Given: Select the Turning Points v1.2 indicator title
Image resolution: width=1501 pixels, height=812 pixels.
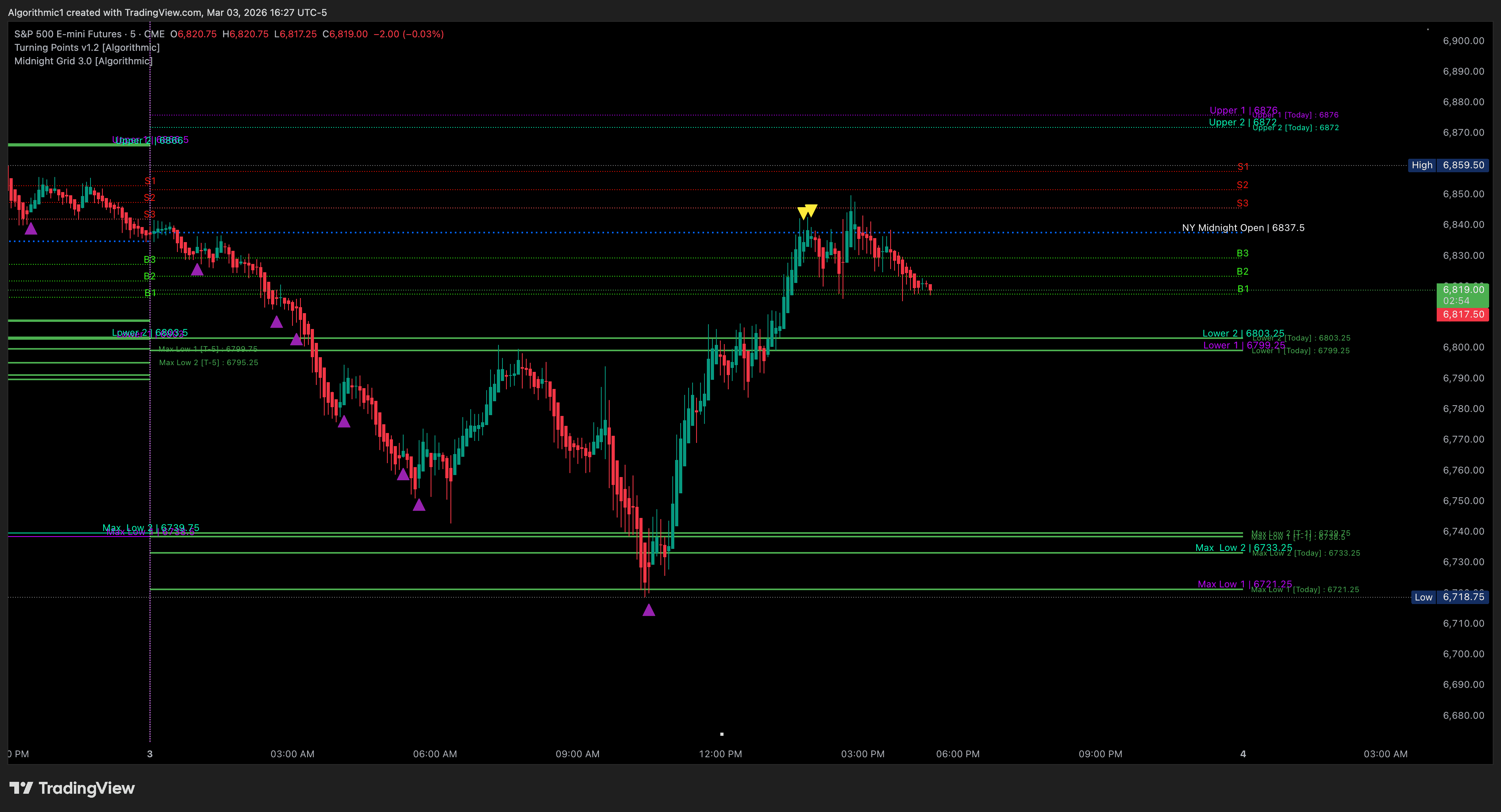Looking at the screenshot, I should 87,47.
